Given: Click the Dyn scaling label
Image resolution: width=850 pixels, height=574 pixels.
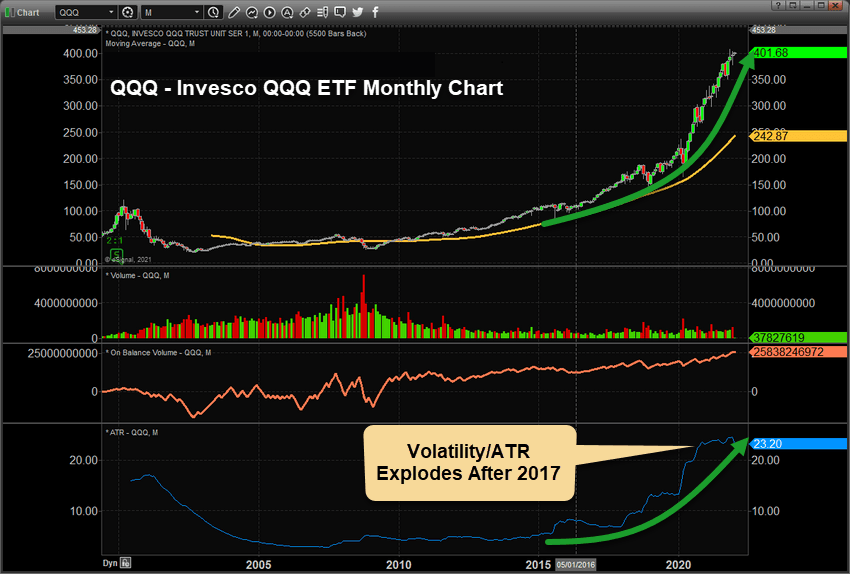Looking at the screenshot, I should 110,563.
